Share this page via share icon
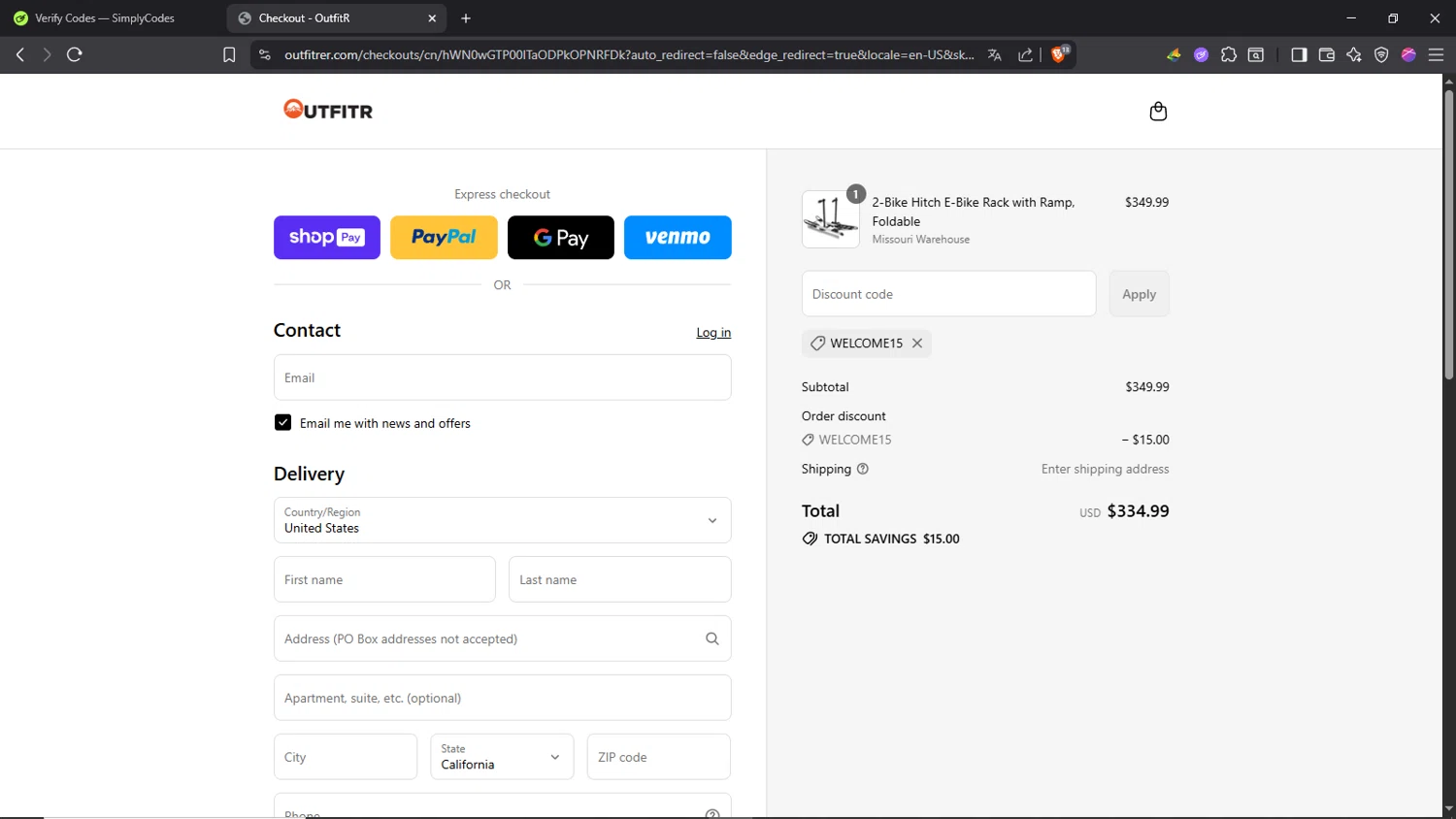Screen dimensions: 1456x819 point(1025,55)
